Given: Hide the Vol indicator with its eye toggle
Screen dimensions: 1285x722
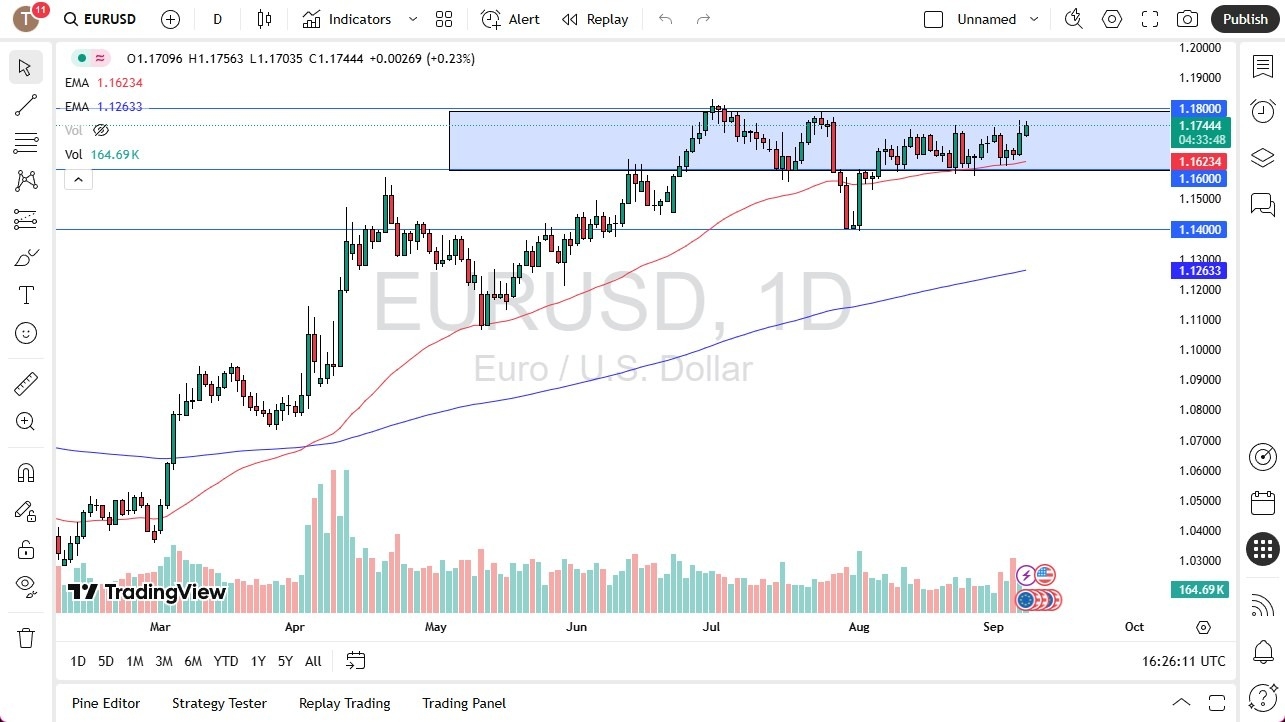Looking at the screenshot, I should coord(100,130).
